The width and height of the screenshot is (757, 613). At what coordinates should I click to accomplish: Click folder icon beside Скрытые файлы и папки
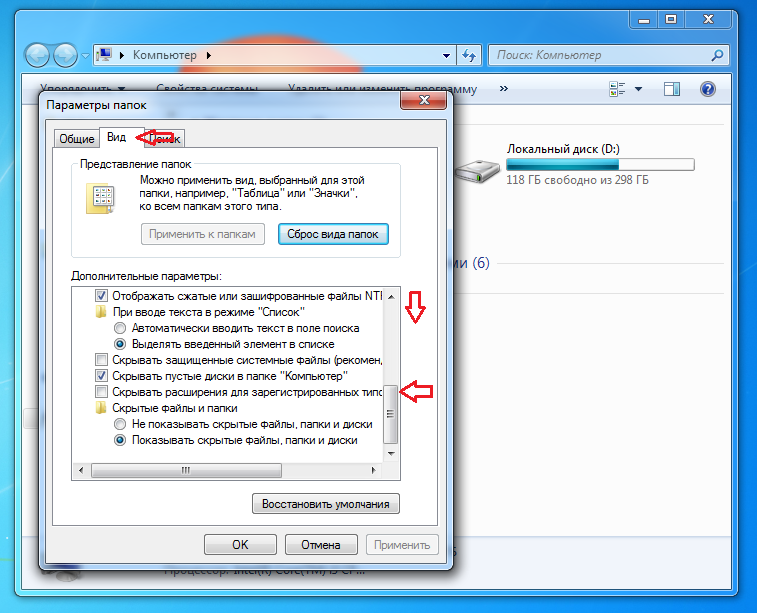101,408
